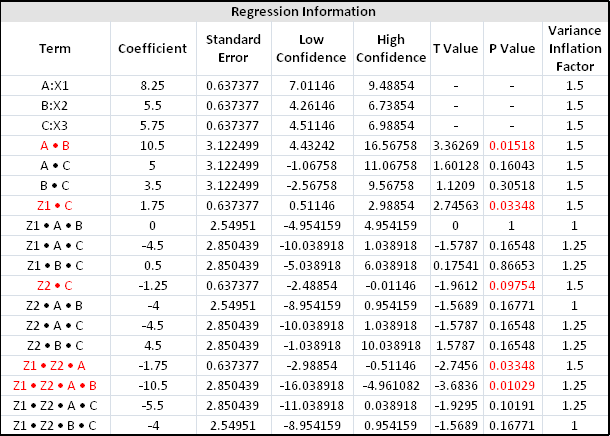Select the A:X1 term cell

coord(55,87)
